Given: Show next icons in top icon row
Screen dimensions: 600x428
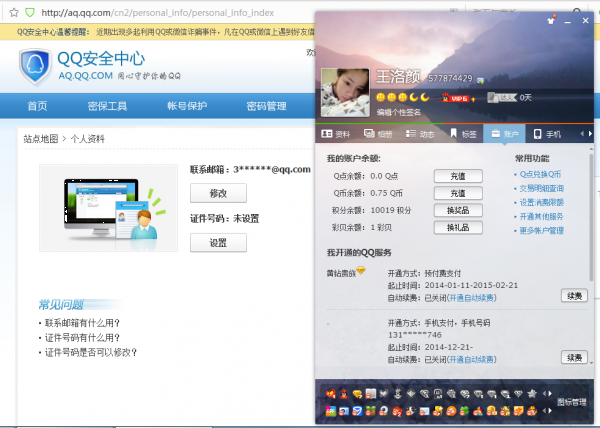Looking at the screenshot, I should coord(550,394).
